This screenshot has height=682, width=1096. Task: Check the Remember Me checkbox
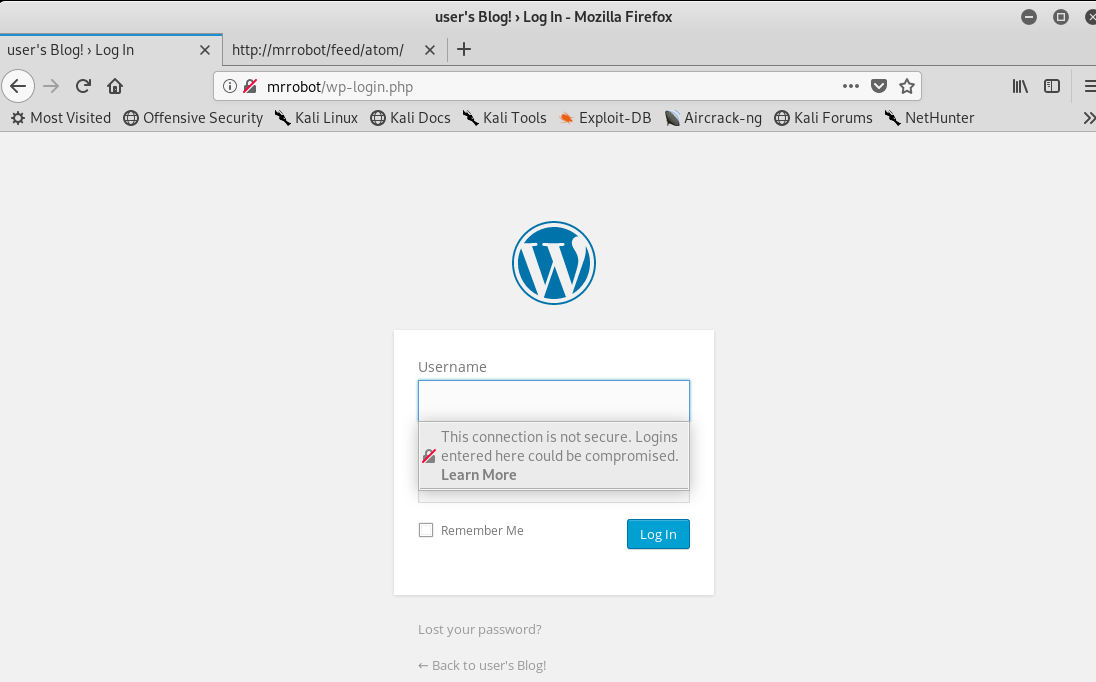(426, 530)
